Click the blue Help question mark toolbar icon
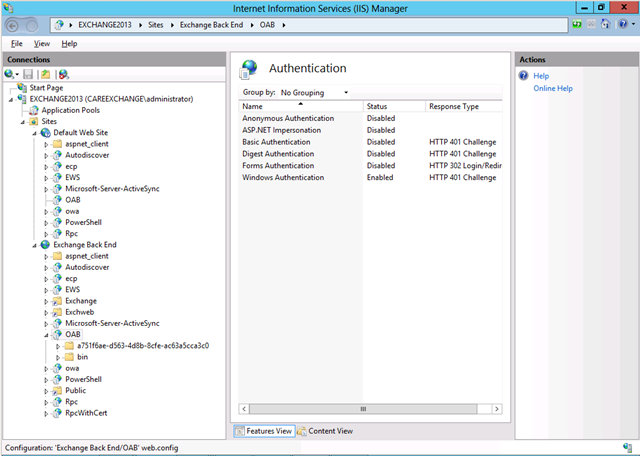The width and height of the screenshot is (640, 456). [623, 24]
